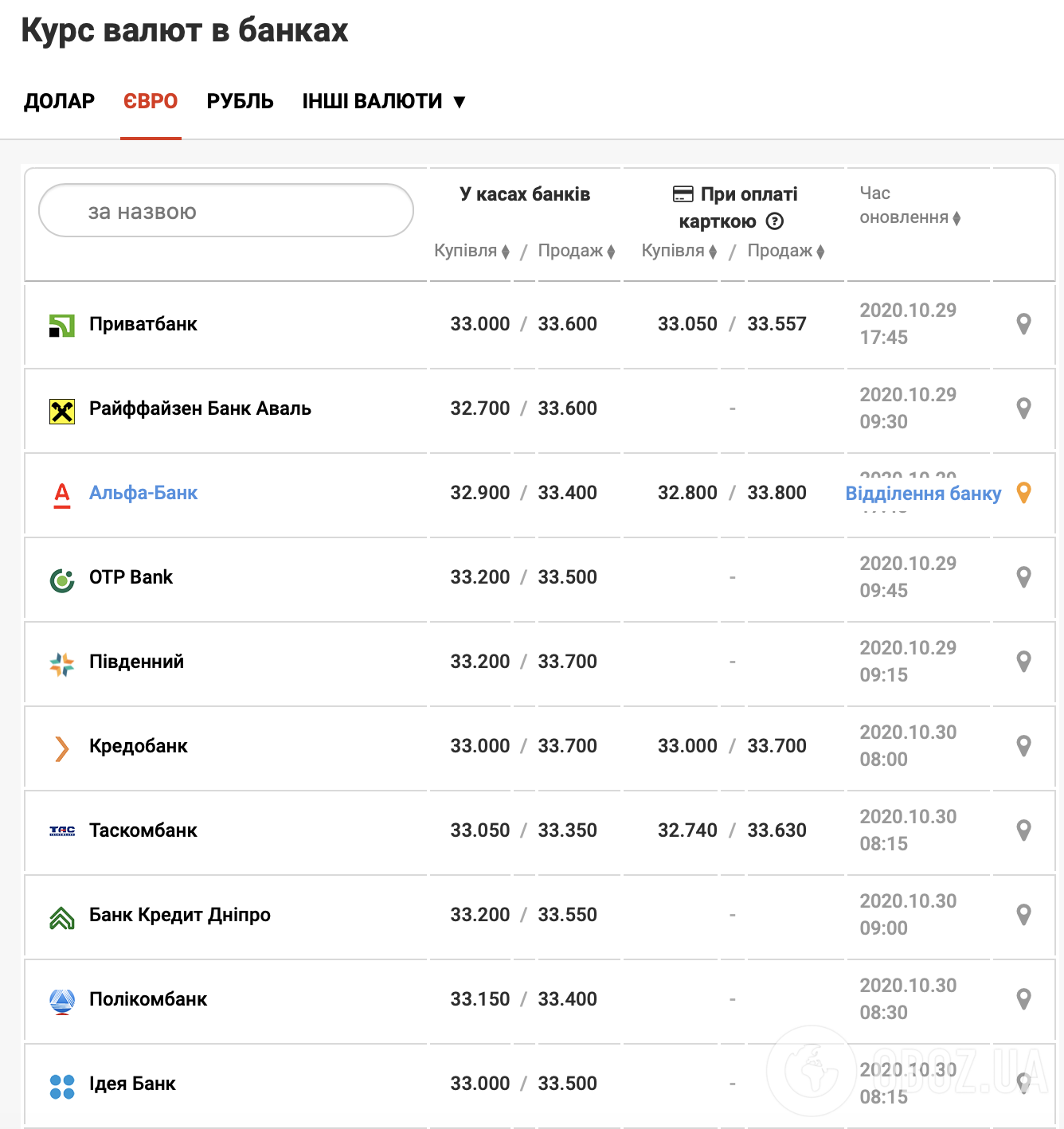Click the Банк Кредит Дніпро logo
The height and width of the screenshot is (1129, 1064).
tap(62, 919)
